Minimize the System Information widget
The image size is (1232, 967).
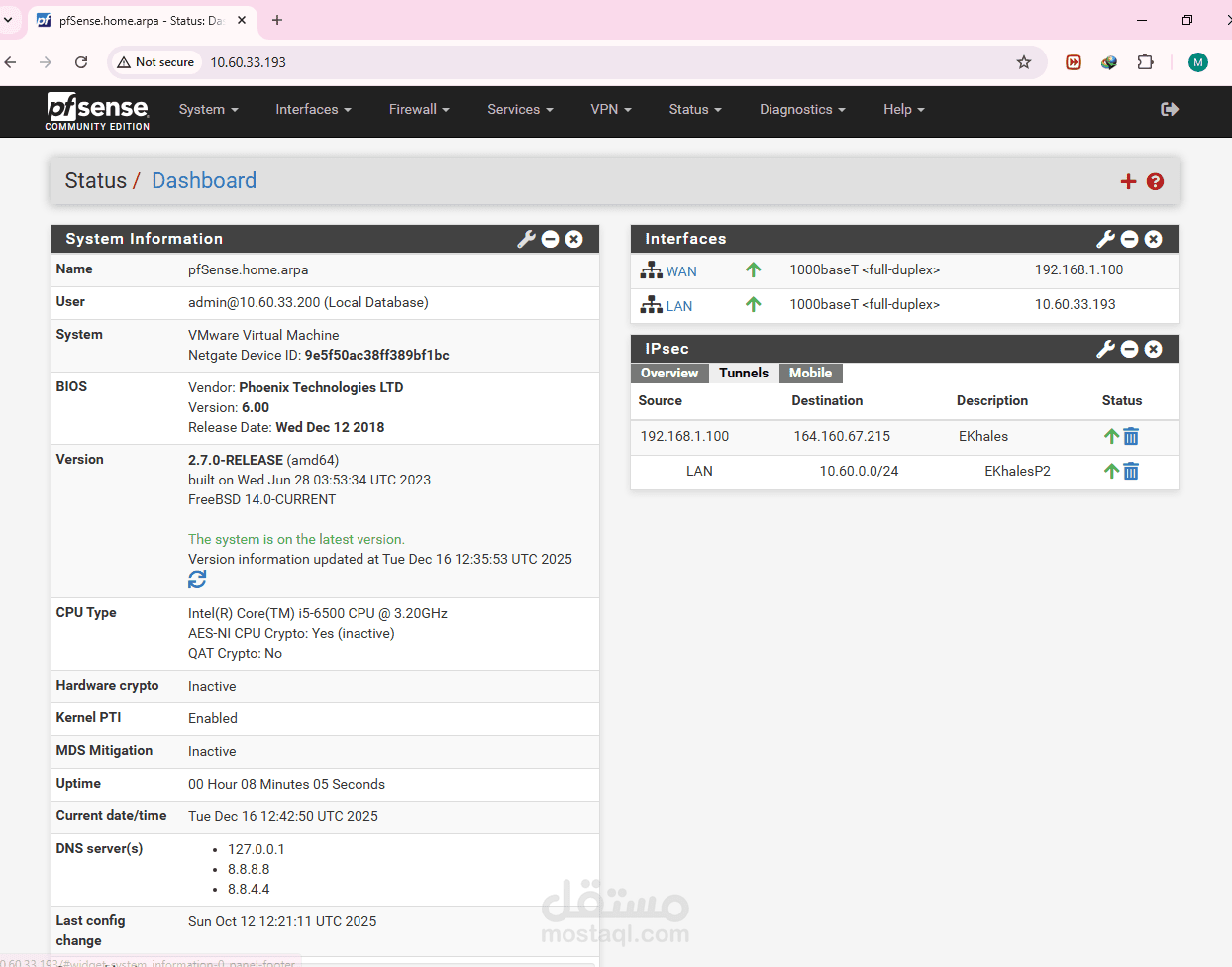click(550, 239)
